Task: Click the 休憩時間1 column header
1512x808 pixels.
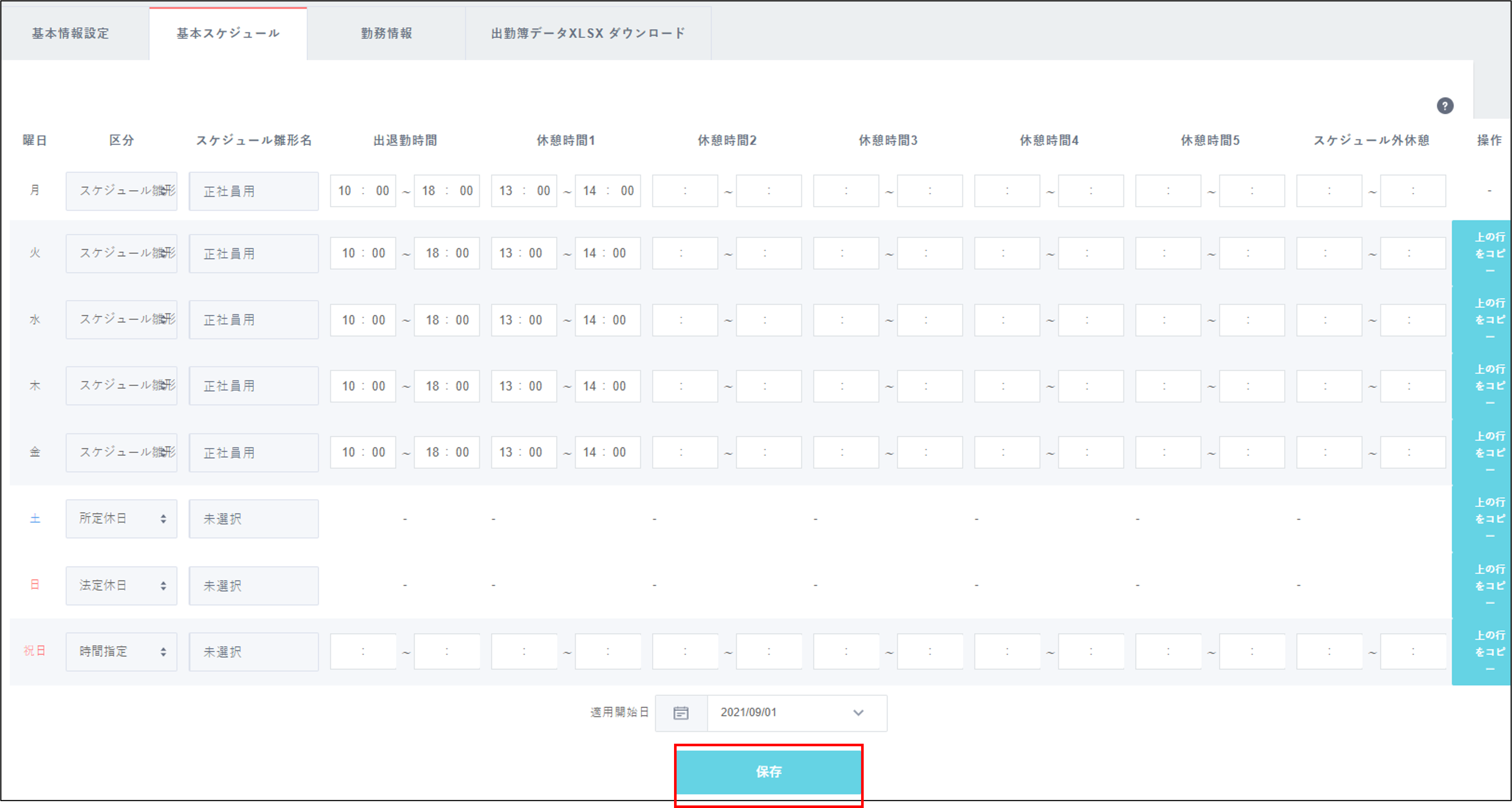Action: [566, 140]
